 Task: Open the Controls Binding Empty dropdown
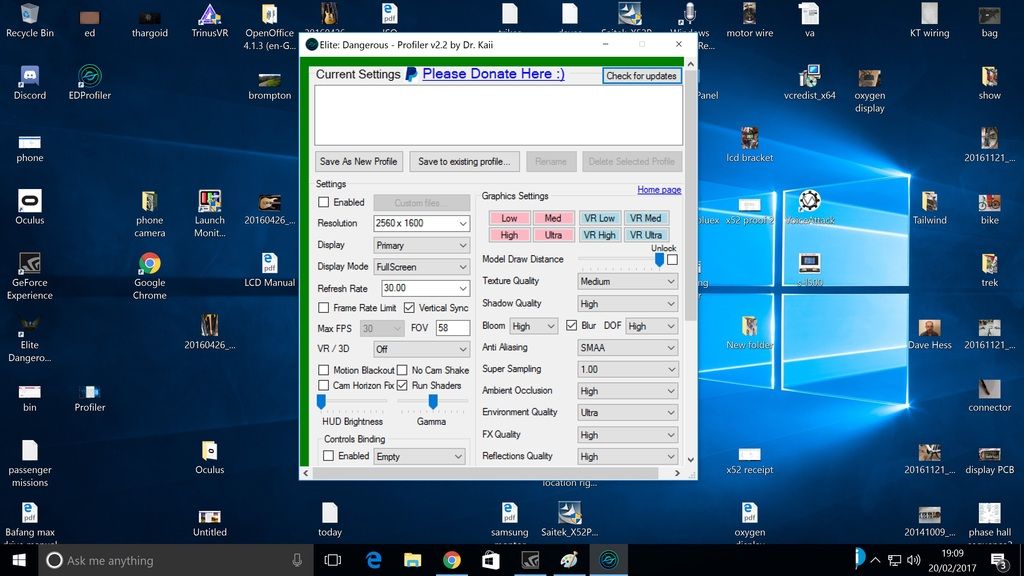(x=419, y=456)
